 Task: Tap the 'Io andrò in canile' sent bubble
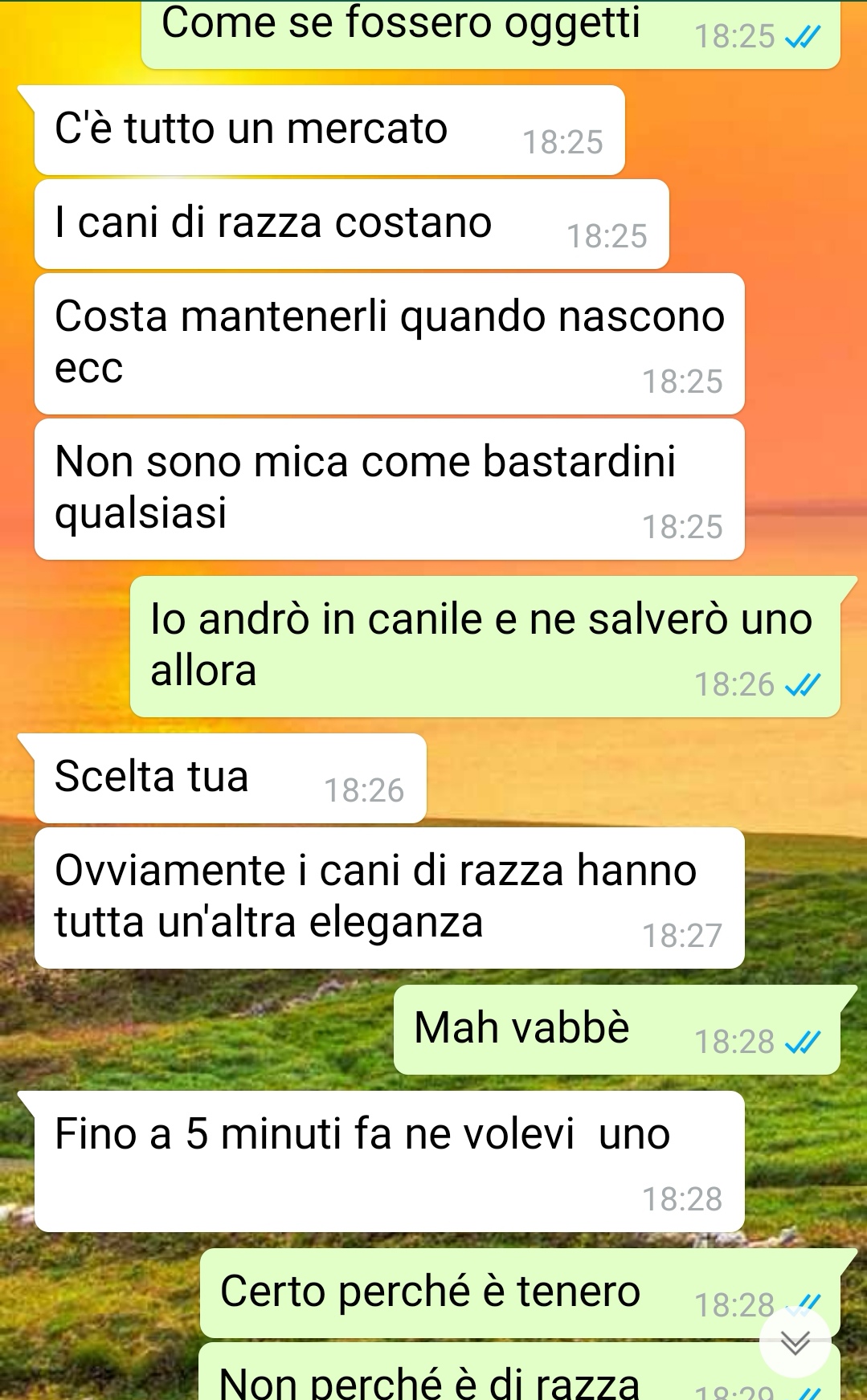485,647
